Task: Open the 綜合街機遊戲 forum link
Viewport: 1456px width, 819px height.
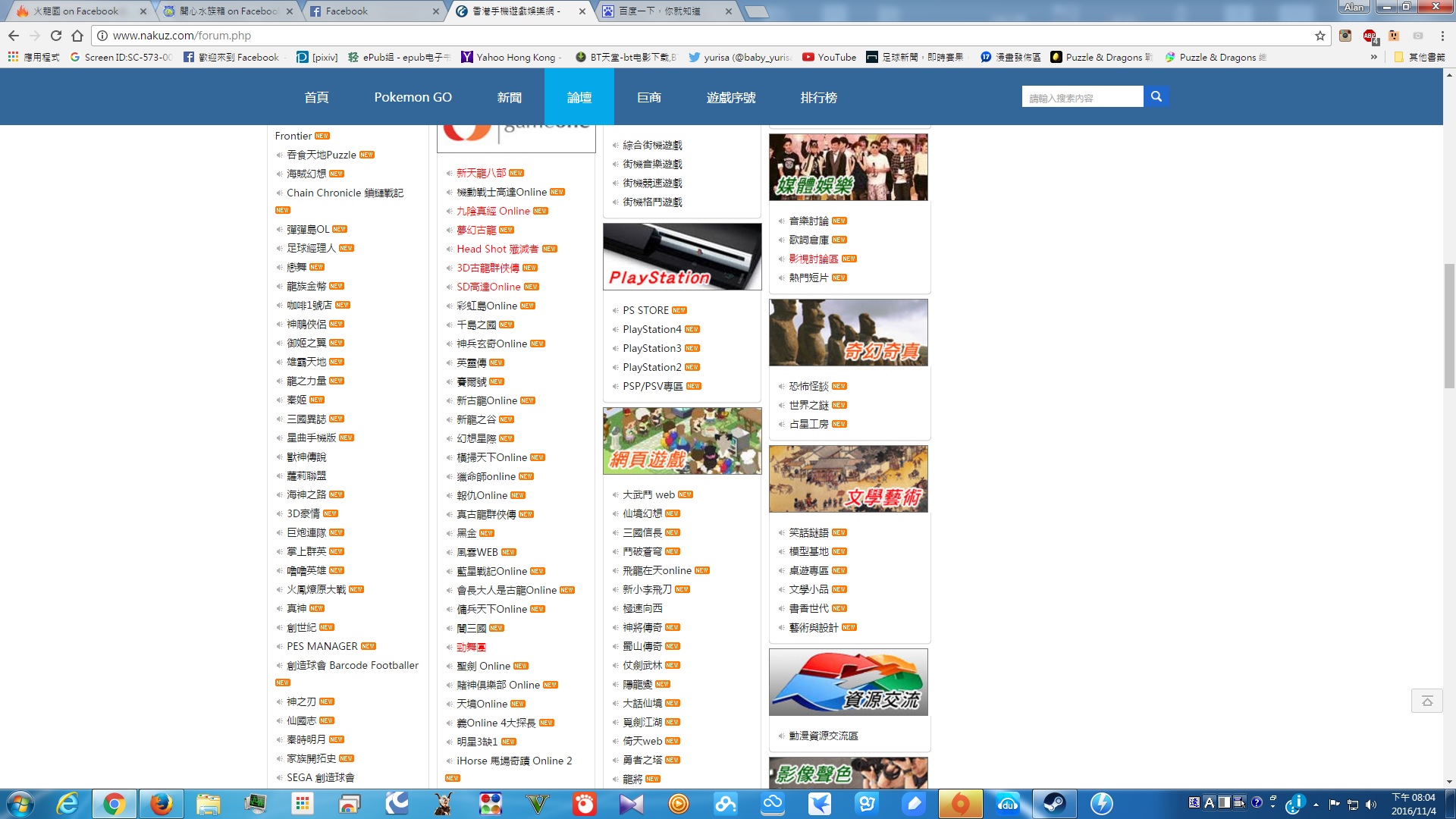Action: [652, 145]
